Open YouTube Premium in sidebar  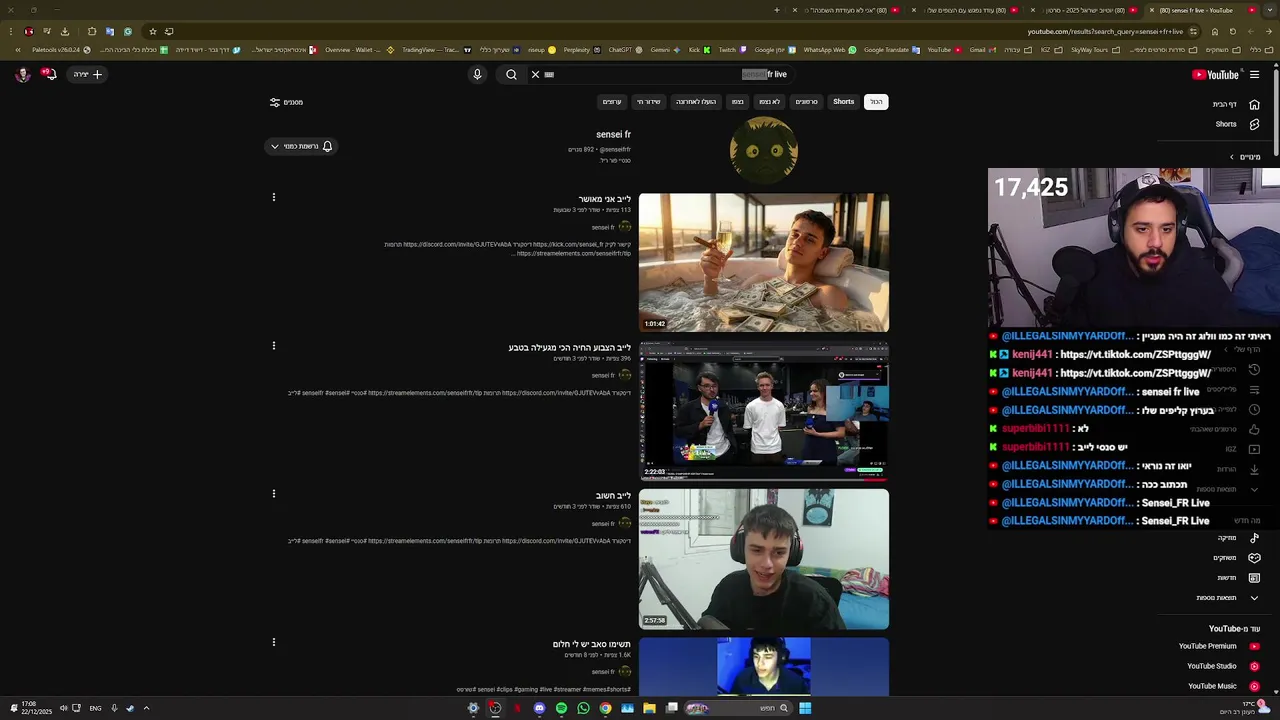click(x=1218, y=646)
